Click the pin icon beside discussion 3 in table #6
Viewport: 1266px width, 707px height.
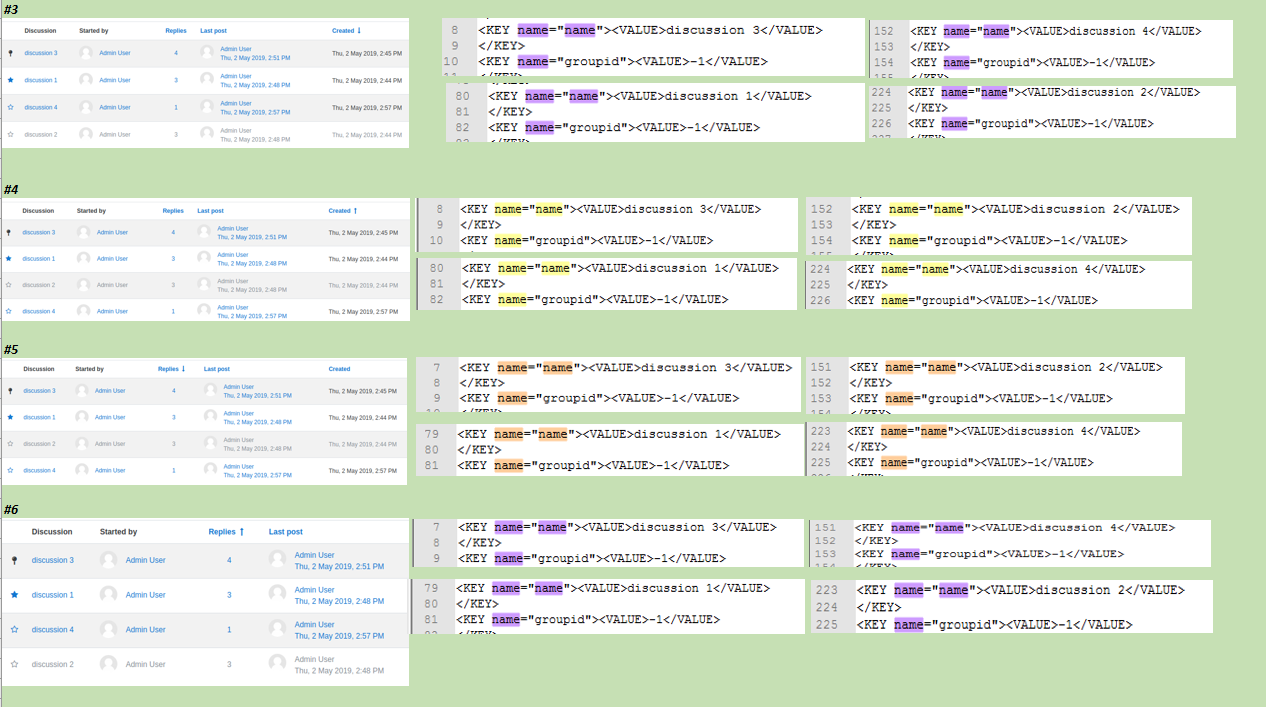(14, 560)
